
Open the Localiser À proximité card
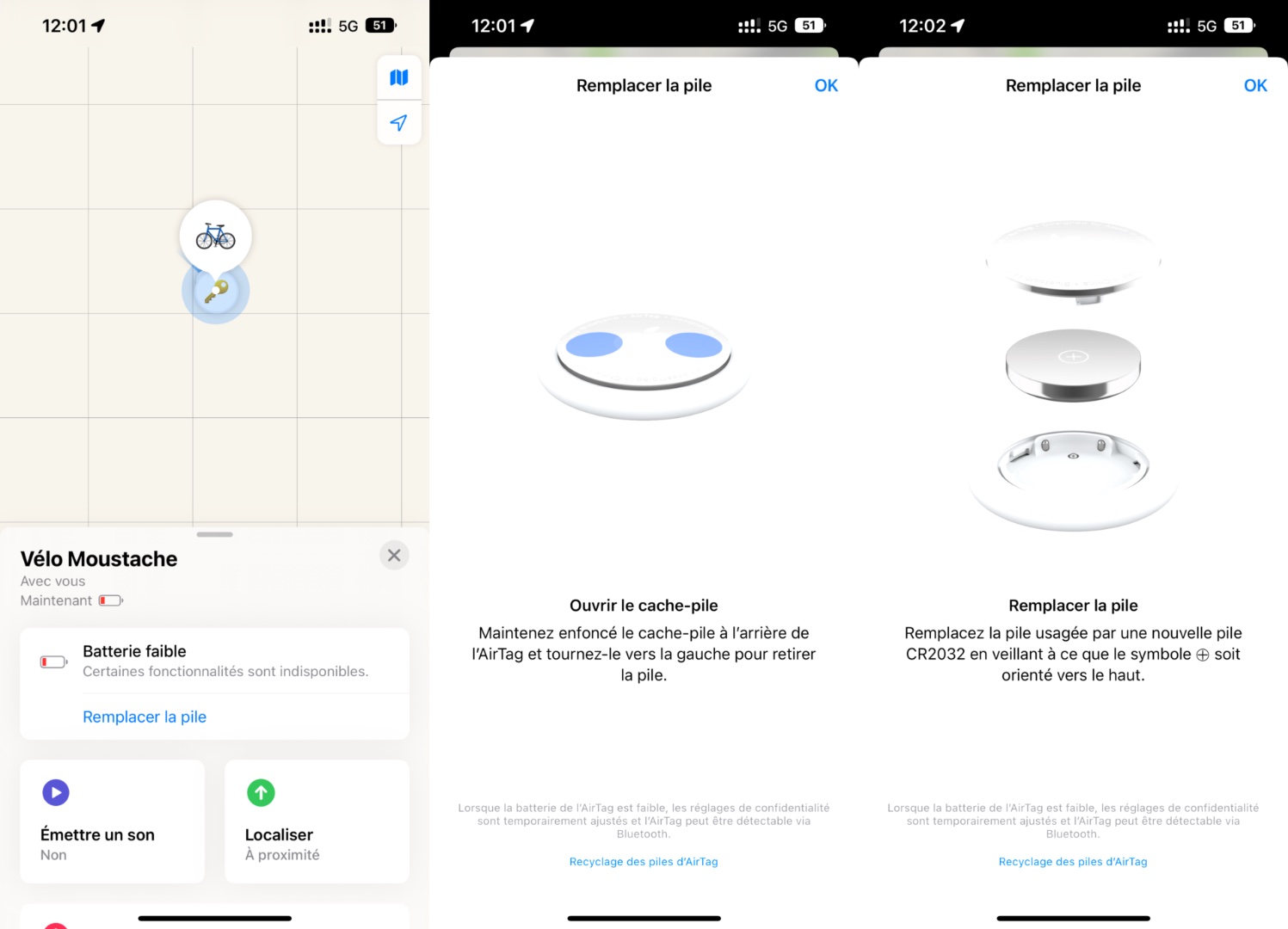317,821
